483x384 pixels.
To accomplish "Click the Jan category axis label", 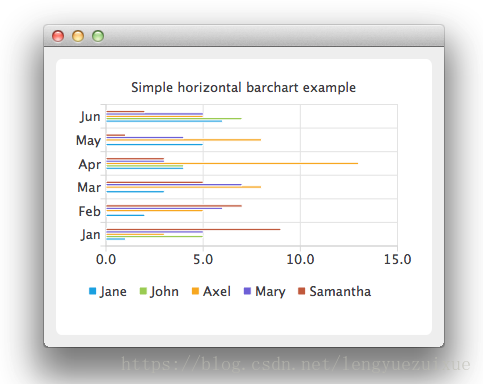I will coord(90,235).
